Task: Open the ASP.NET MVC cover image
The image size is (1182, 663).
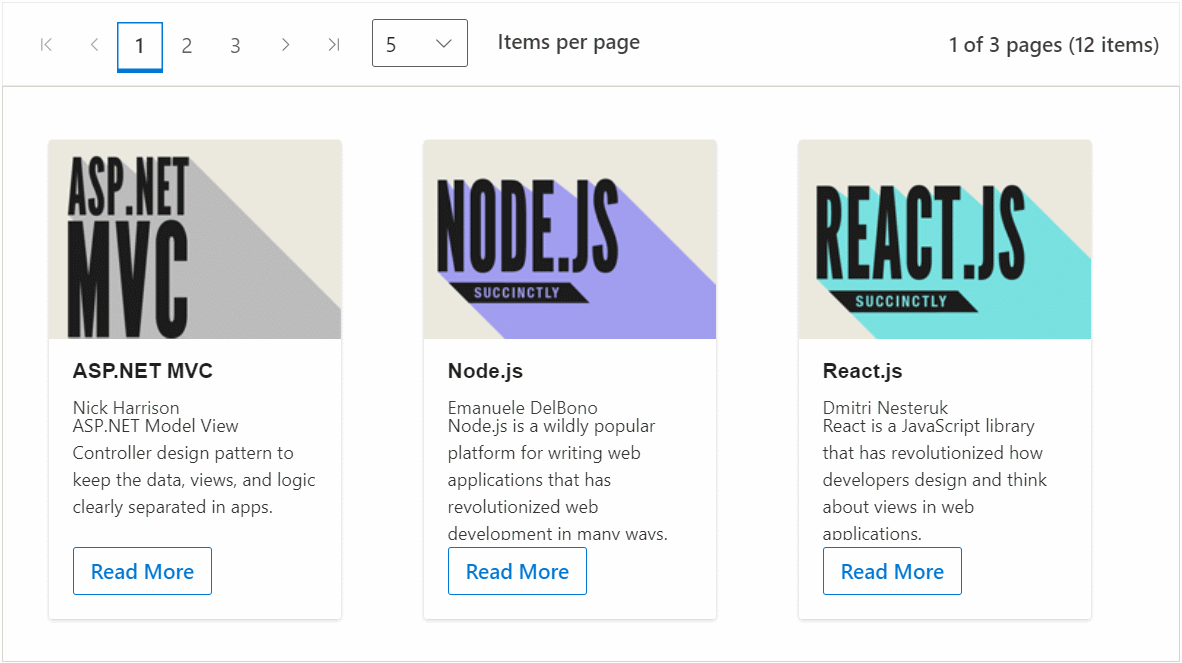Action: pyautogui.click(x=195, y=240)
